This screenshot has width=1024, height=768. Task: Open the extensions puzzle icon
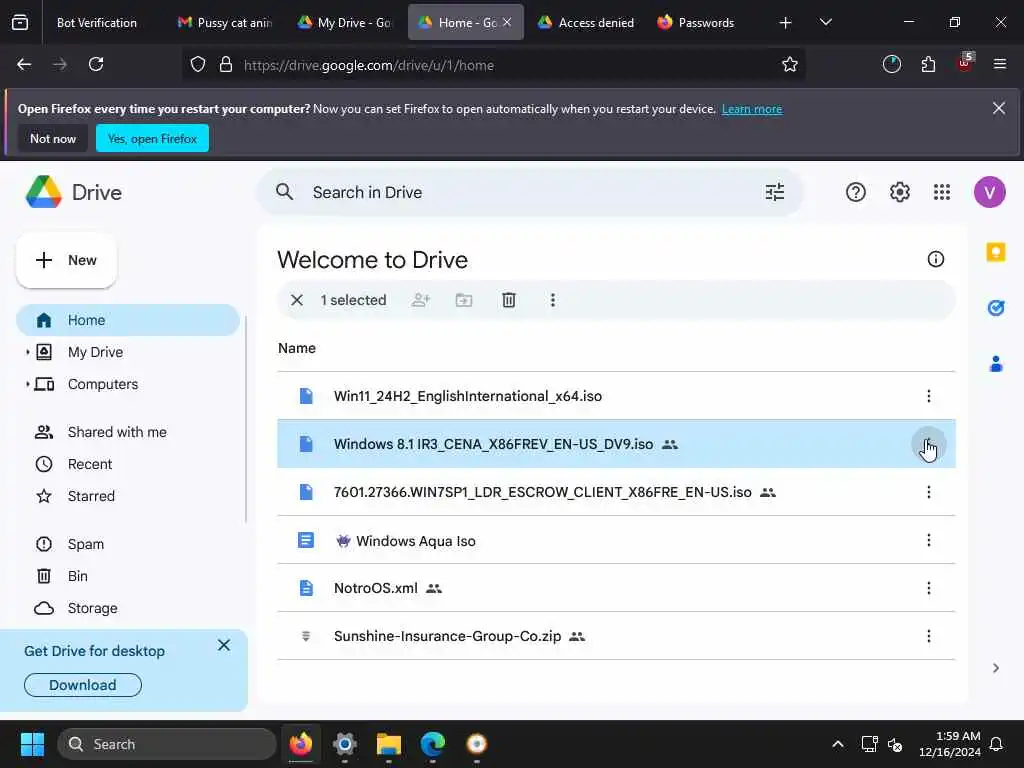[928, 65]
